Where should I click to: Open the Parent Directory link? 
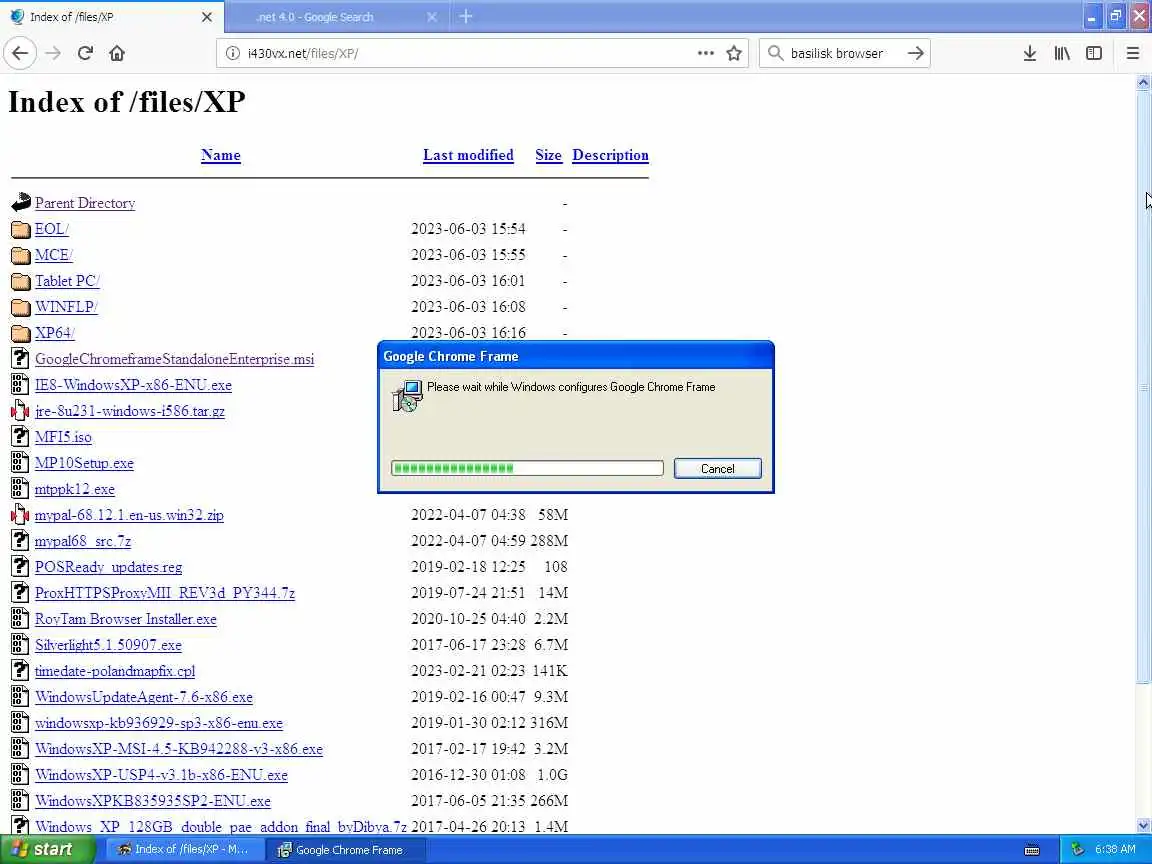(85, 203)
